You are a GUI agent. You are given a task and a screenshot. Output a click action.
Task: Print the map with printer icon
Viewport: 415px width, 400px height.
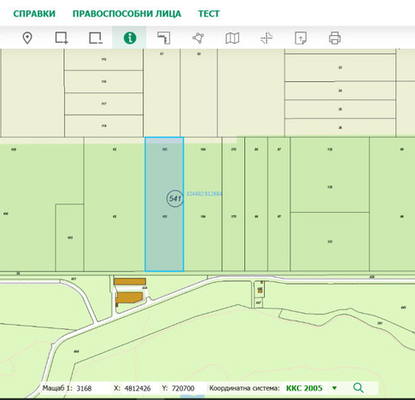[335, 38]
